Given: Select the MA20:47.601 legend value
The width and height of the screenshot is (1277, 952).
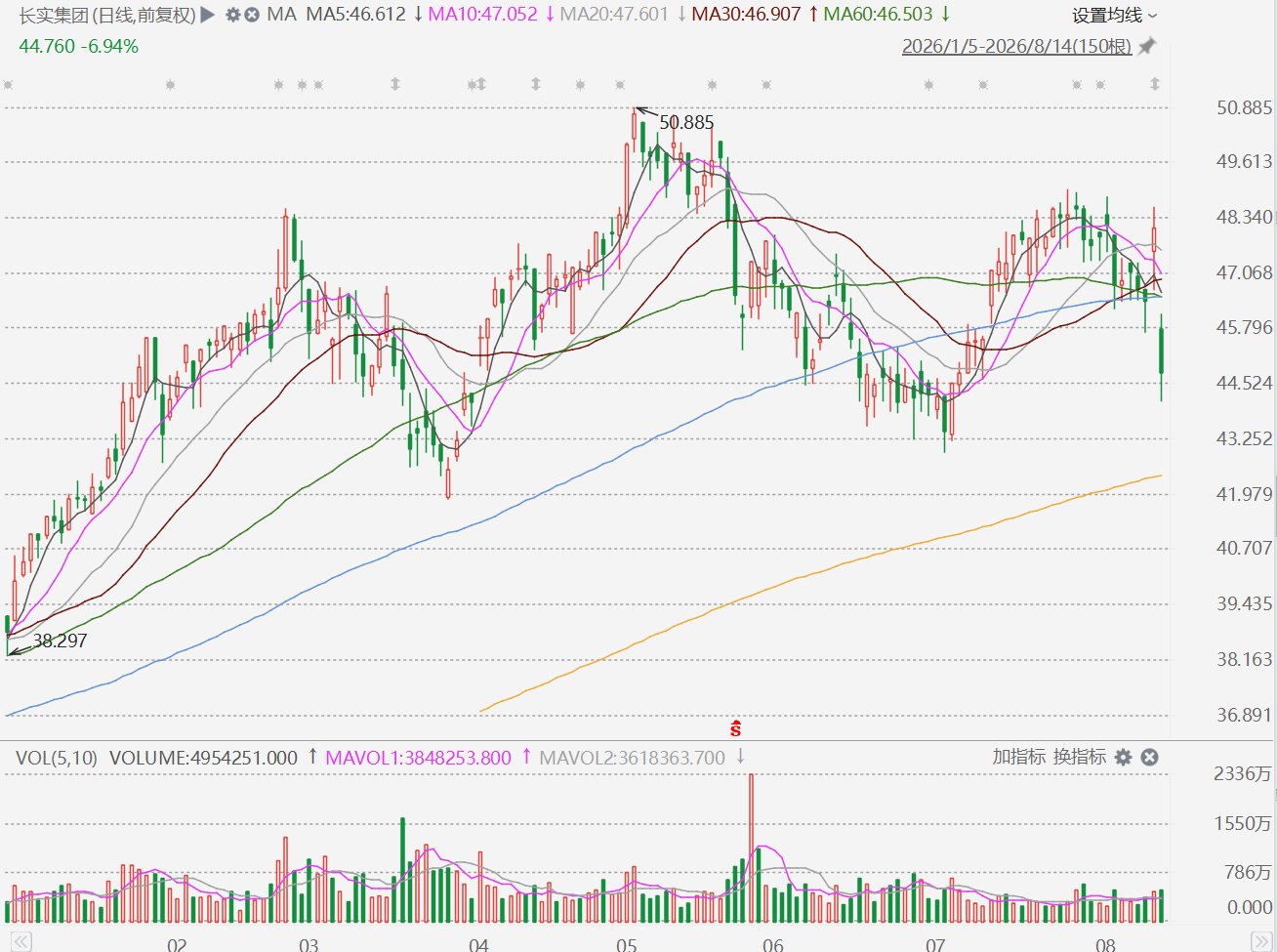Looking at the screenshot, I should coord(614,15).
